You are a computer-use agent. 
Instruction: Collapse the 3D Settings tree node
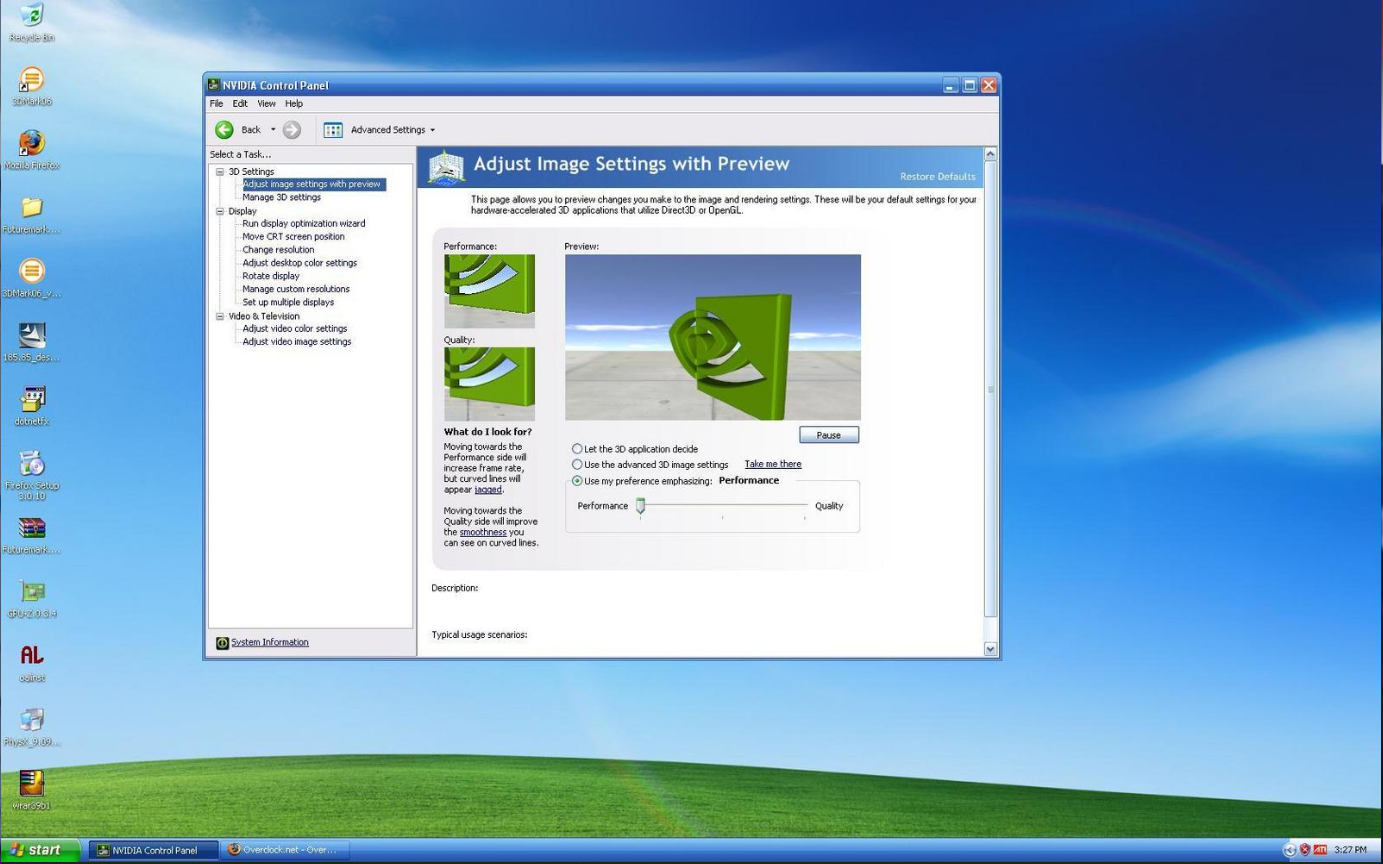point(221,172)
